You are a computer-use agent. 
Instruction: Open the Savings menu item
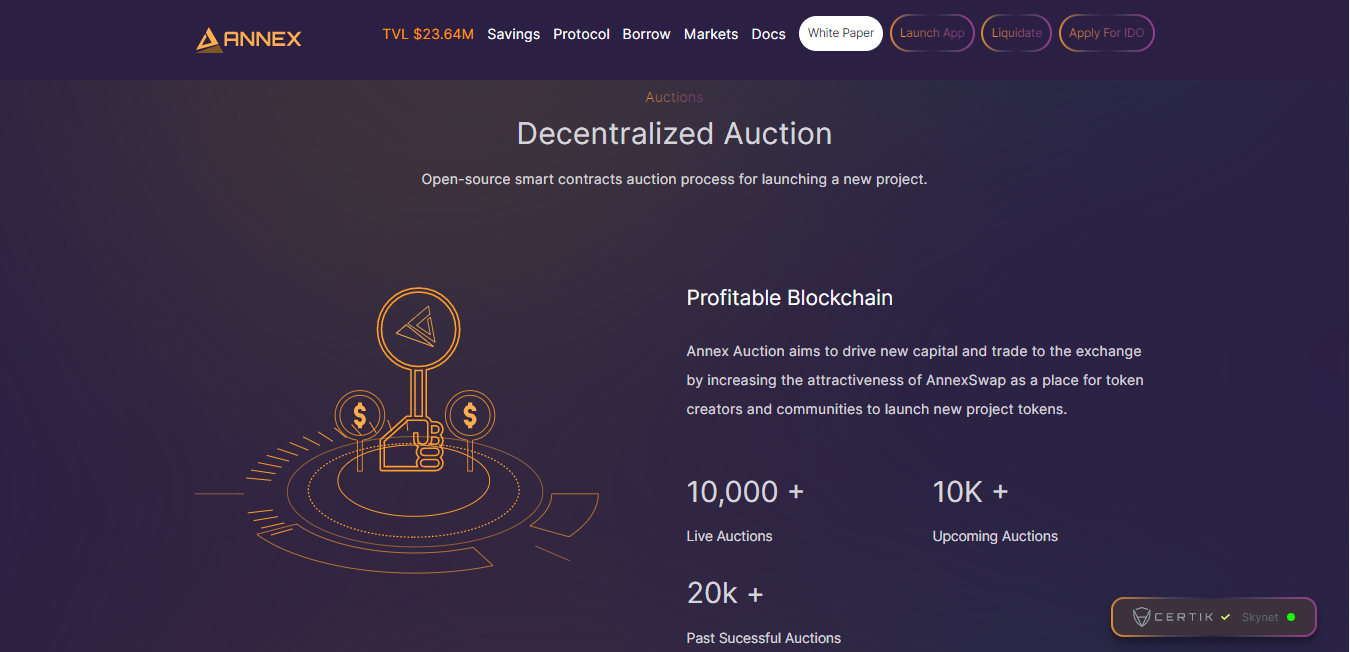[x=513, y=34]
